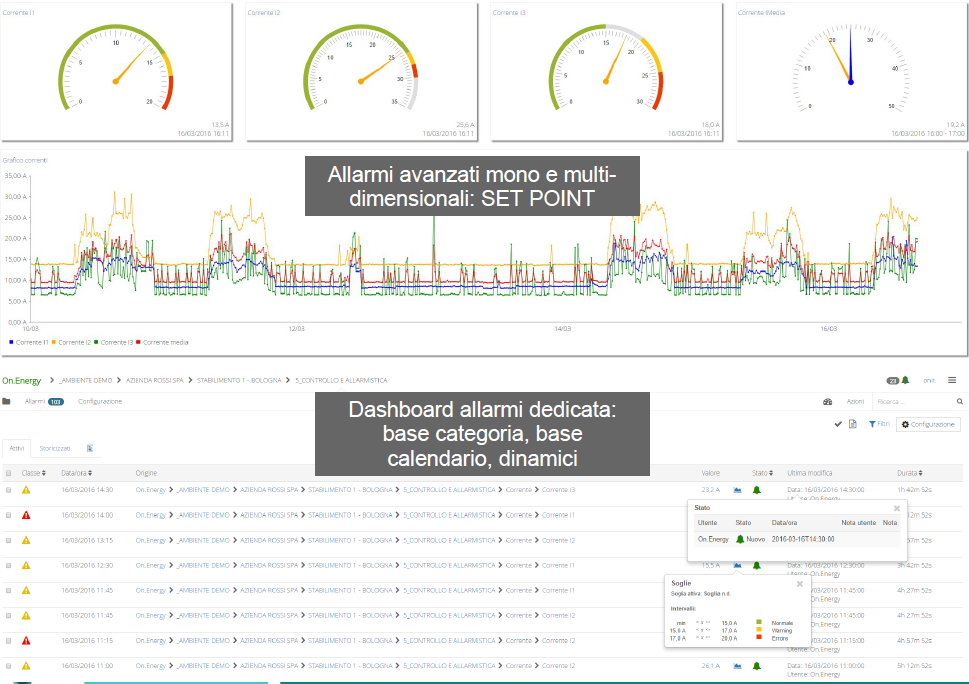Open _AMBIENTE DEMO in top breadcrumb
Viewport: 969px width, 684px height.
click(87, 381)
